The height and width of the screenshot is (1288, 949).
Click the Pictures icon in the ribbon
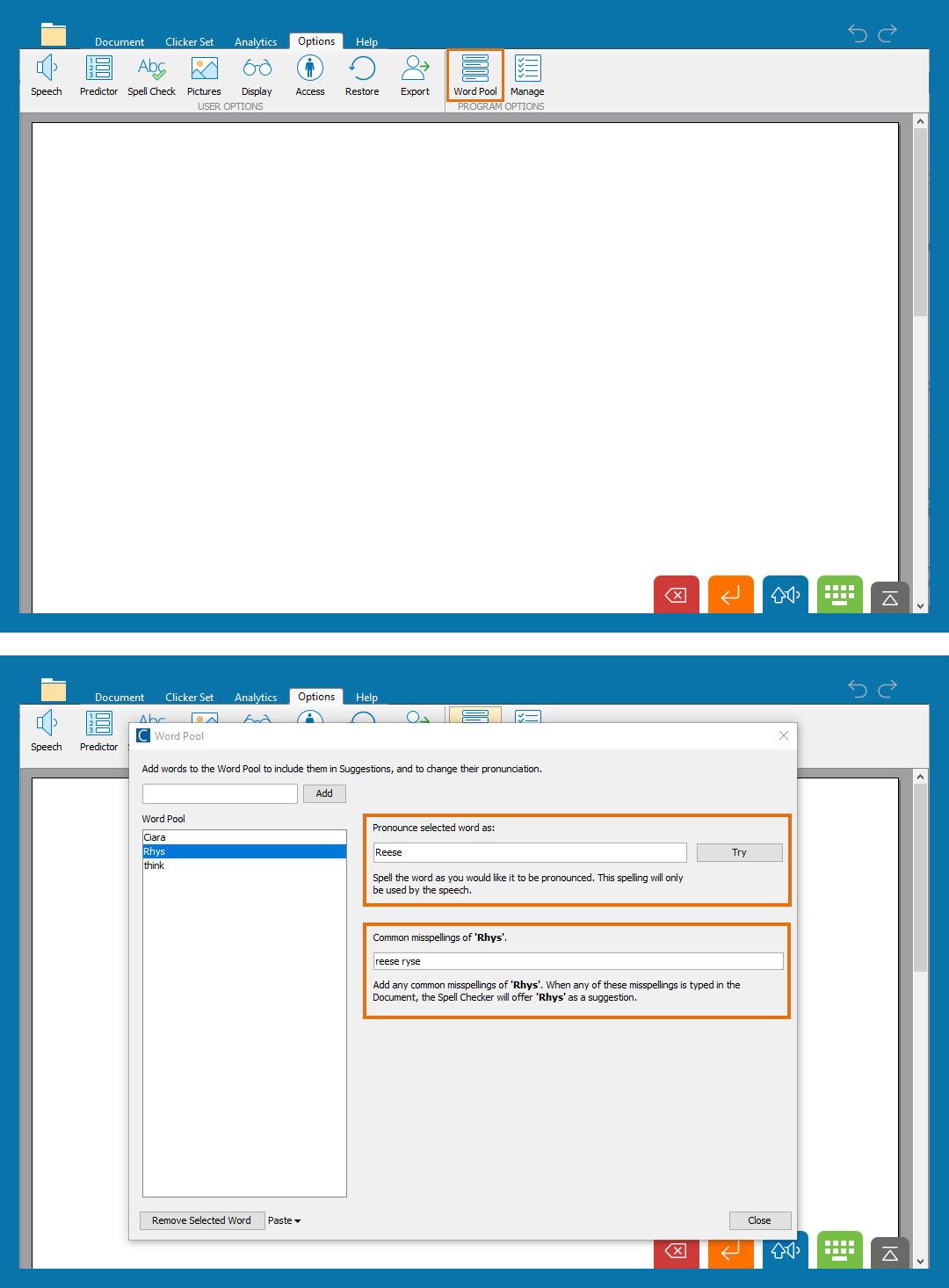click(x=204, y=76)
